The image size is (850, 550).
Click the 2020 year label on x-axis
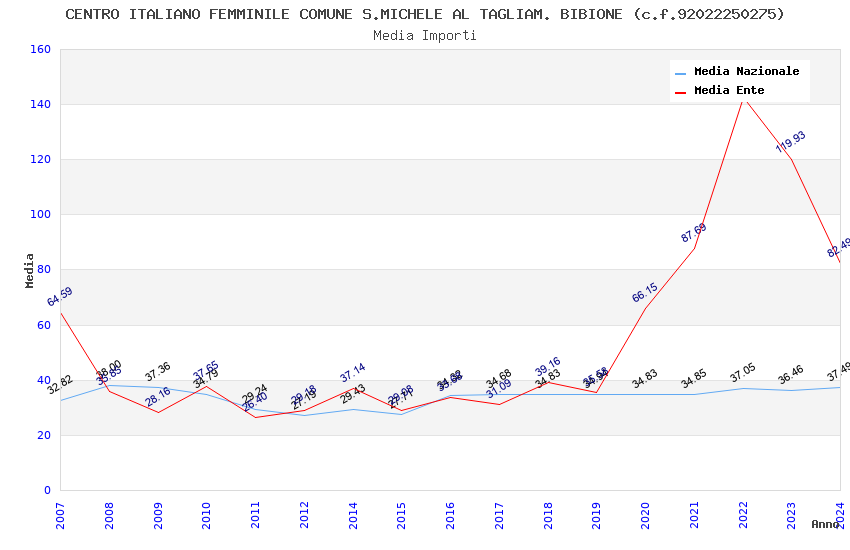click(x=645, y=515)
